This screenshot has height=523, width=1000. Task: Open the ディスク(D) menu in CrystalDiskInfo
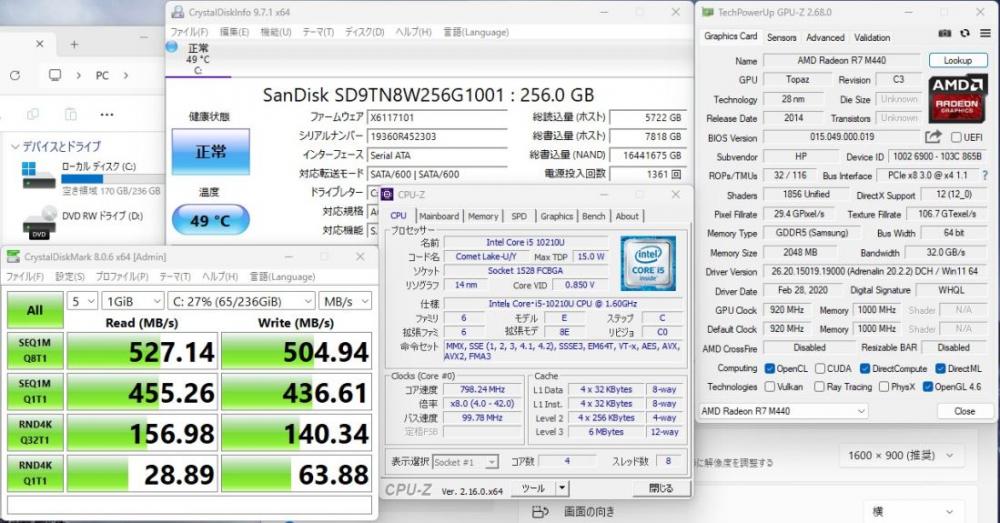(x=365, y=32)
